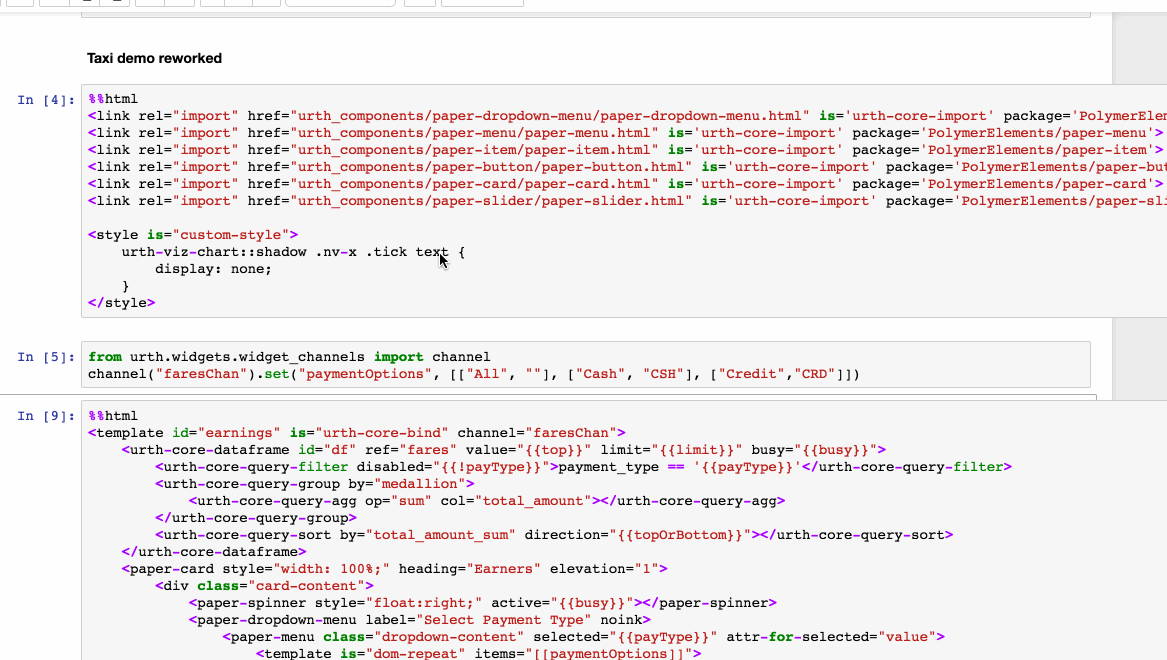
Task: Click the paper-item.html import link line
Action: tap(625, 150)
